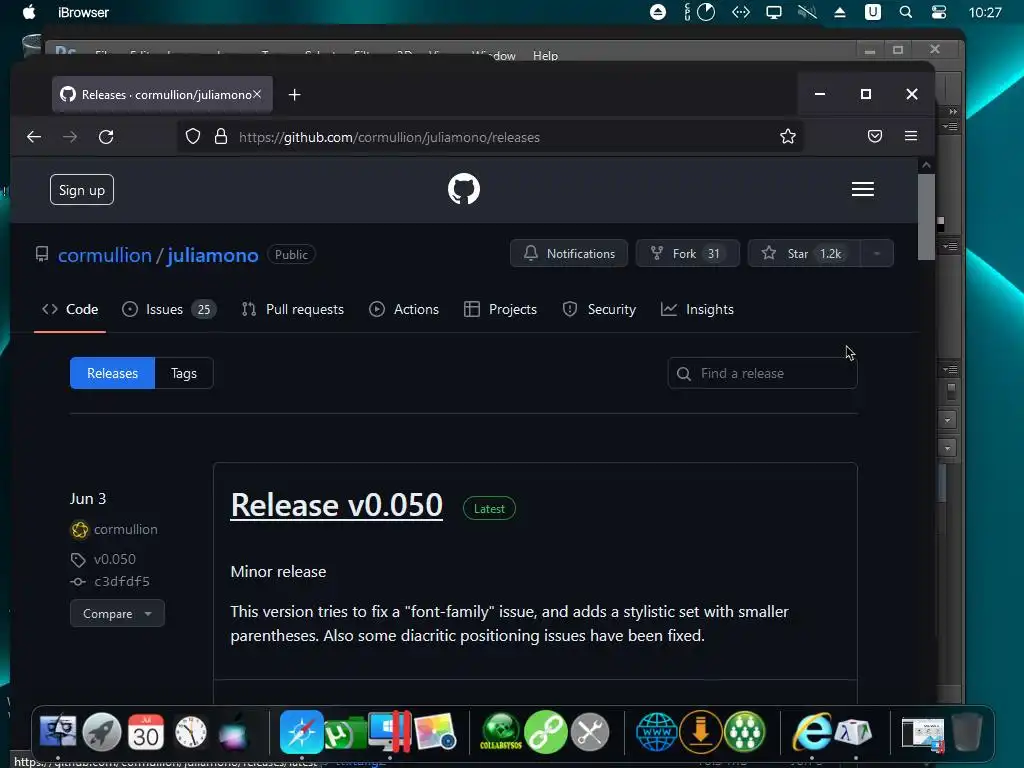Image resolution: width=1024 pixels, height=768 pixels.
Task: Select the Releases toggle button
Action: [x=112, y=373]
